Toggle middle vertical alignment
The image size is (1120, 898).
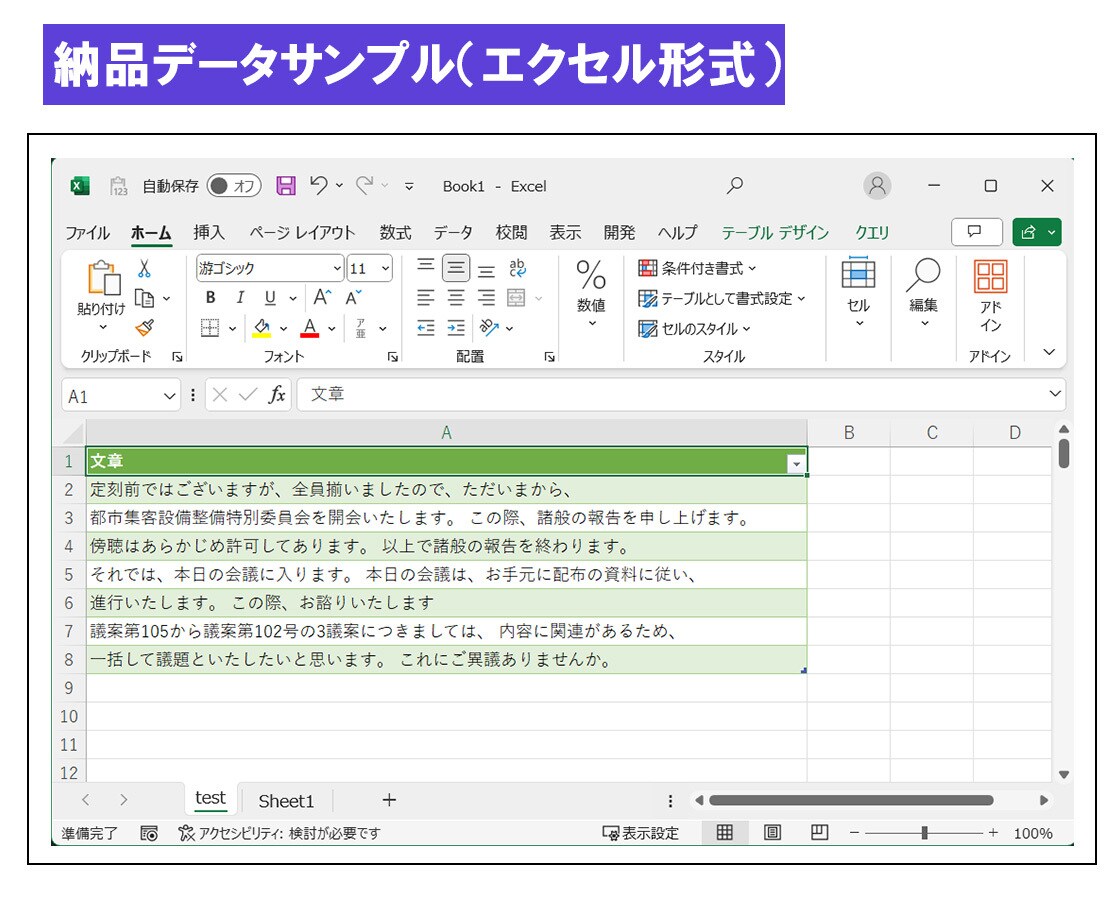tap(456, 268)
